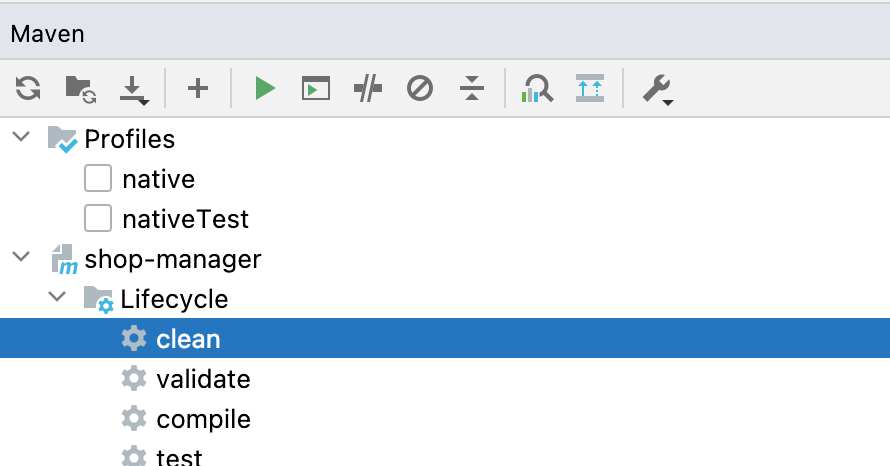Enable the nativeTest profile checkbox
Screen dimensions: 890x466
(x=98, y=219)
